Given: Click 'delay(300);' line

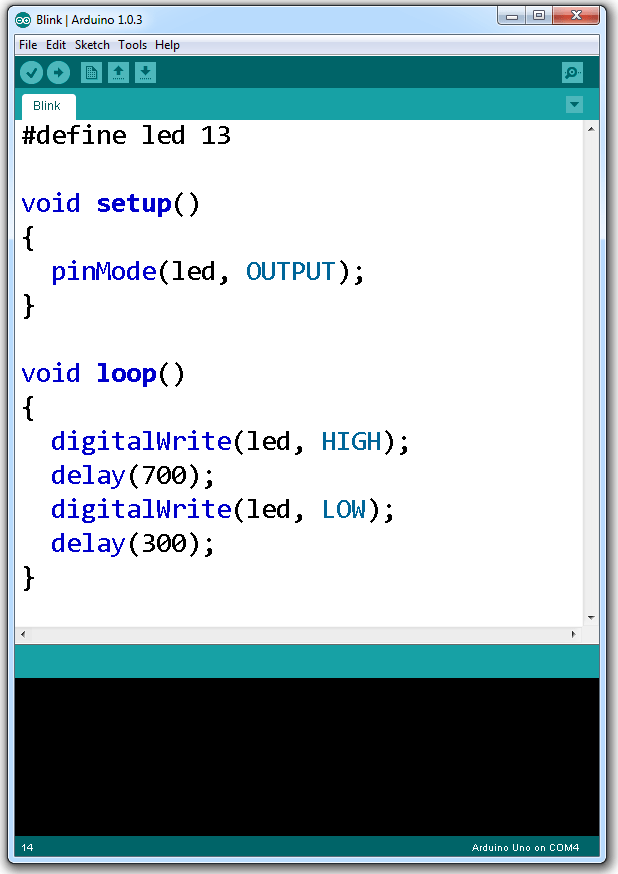Looking at the screenshot, I should click(133, 544).
